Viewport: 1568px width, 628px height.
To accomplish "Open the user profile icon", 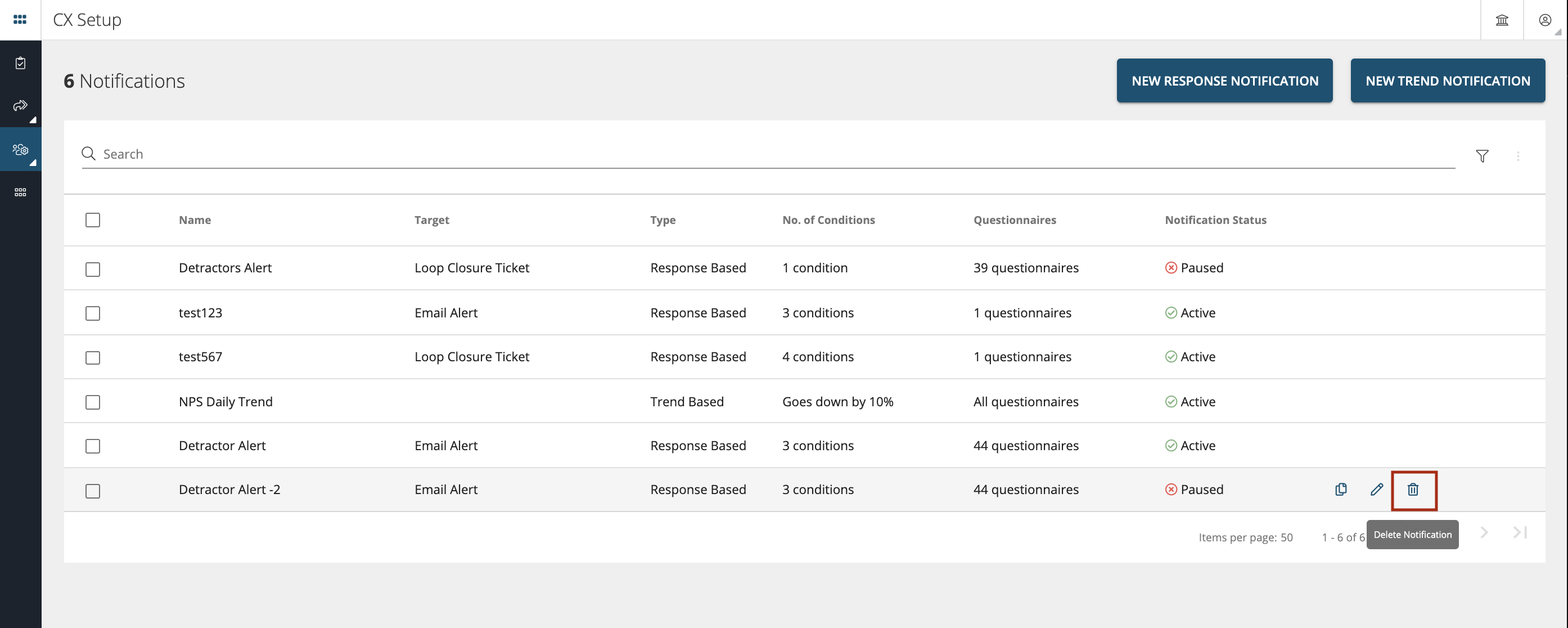I will pos(1544,20).
